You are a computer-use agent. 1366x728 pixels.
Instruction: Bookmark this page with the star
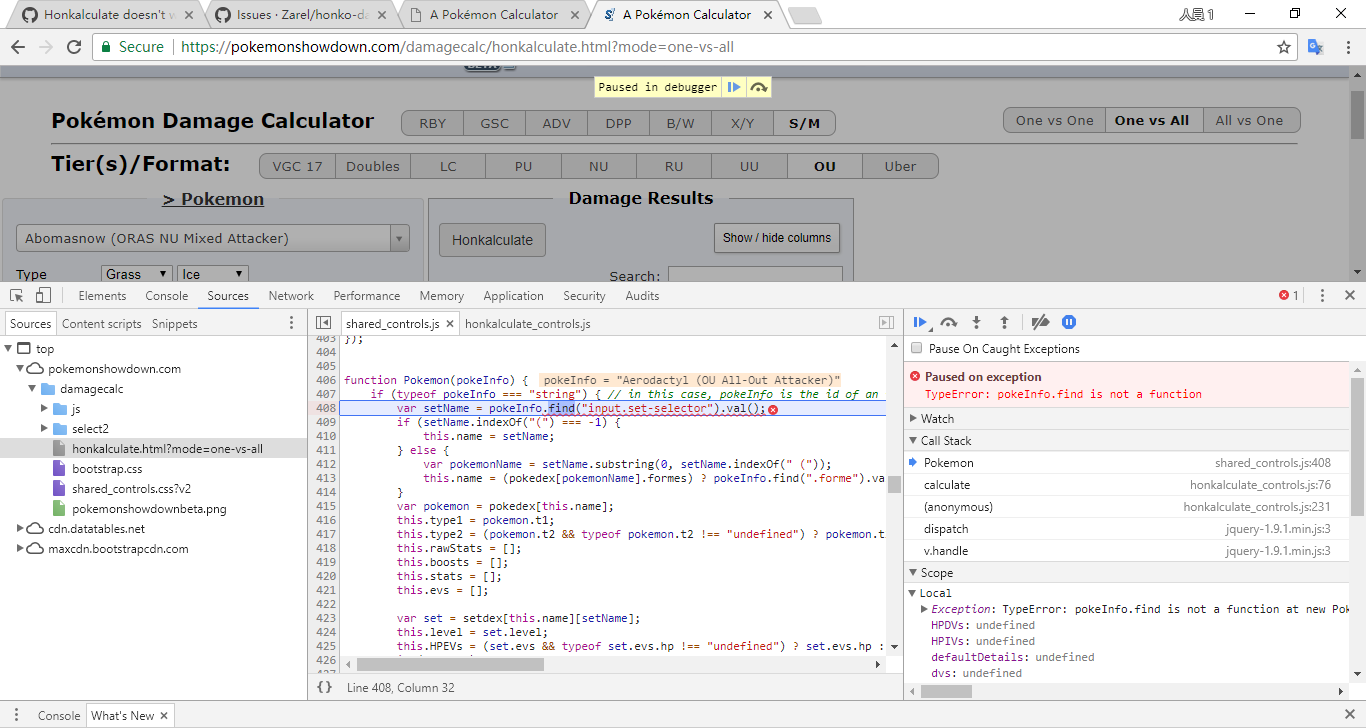1284,47
